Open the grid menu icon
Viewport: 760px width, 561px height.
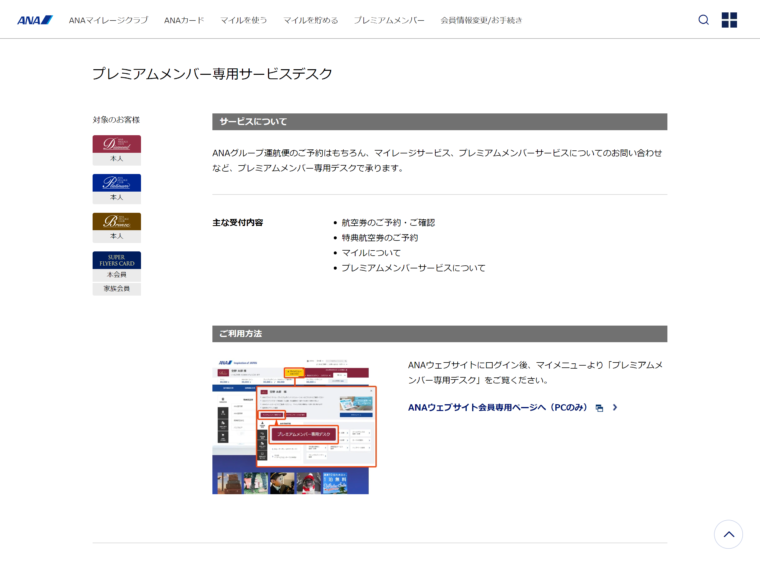click(729, 20)
